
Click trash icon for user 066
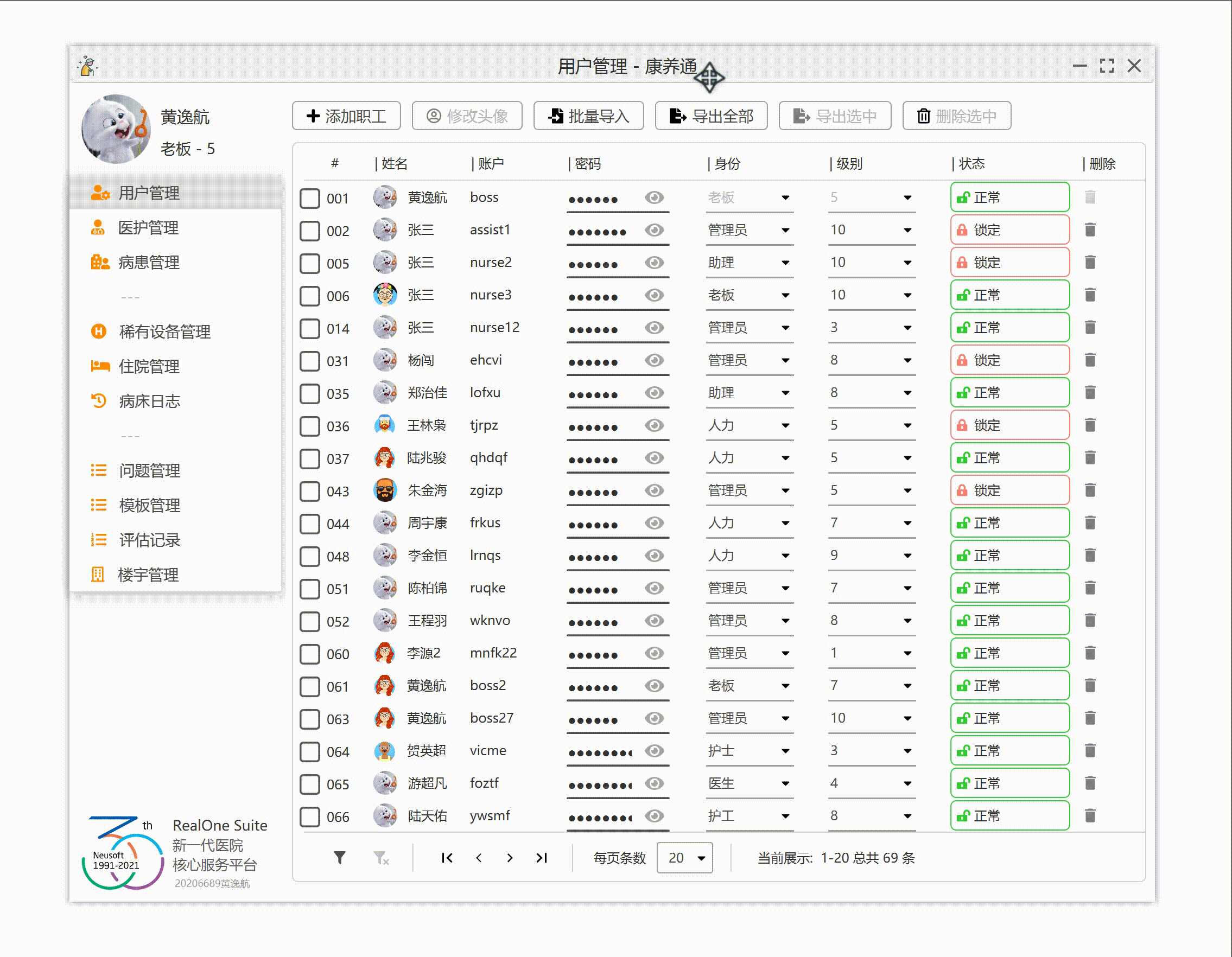click(x=1090, y=815)
